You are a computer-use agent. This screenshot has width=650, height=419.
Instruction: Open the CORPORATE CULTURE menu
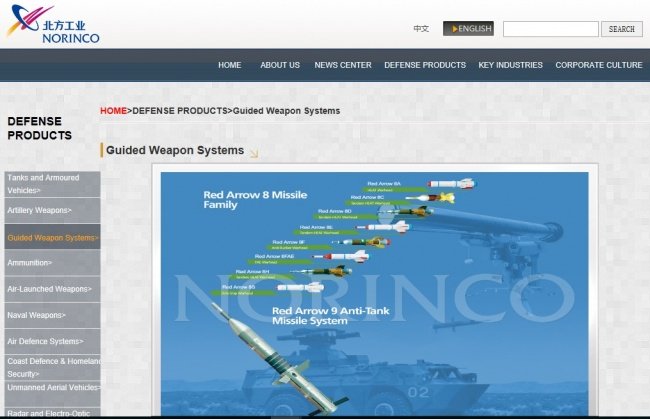599,65
